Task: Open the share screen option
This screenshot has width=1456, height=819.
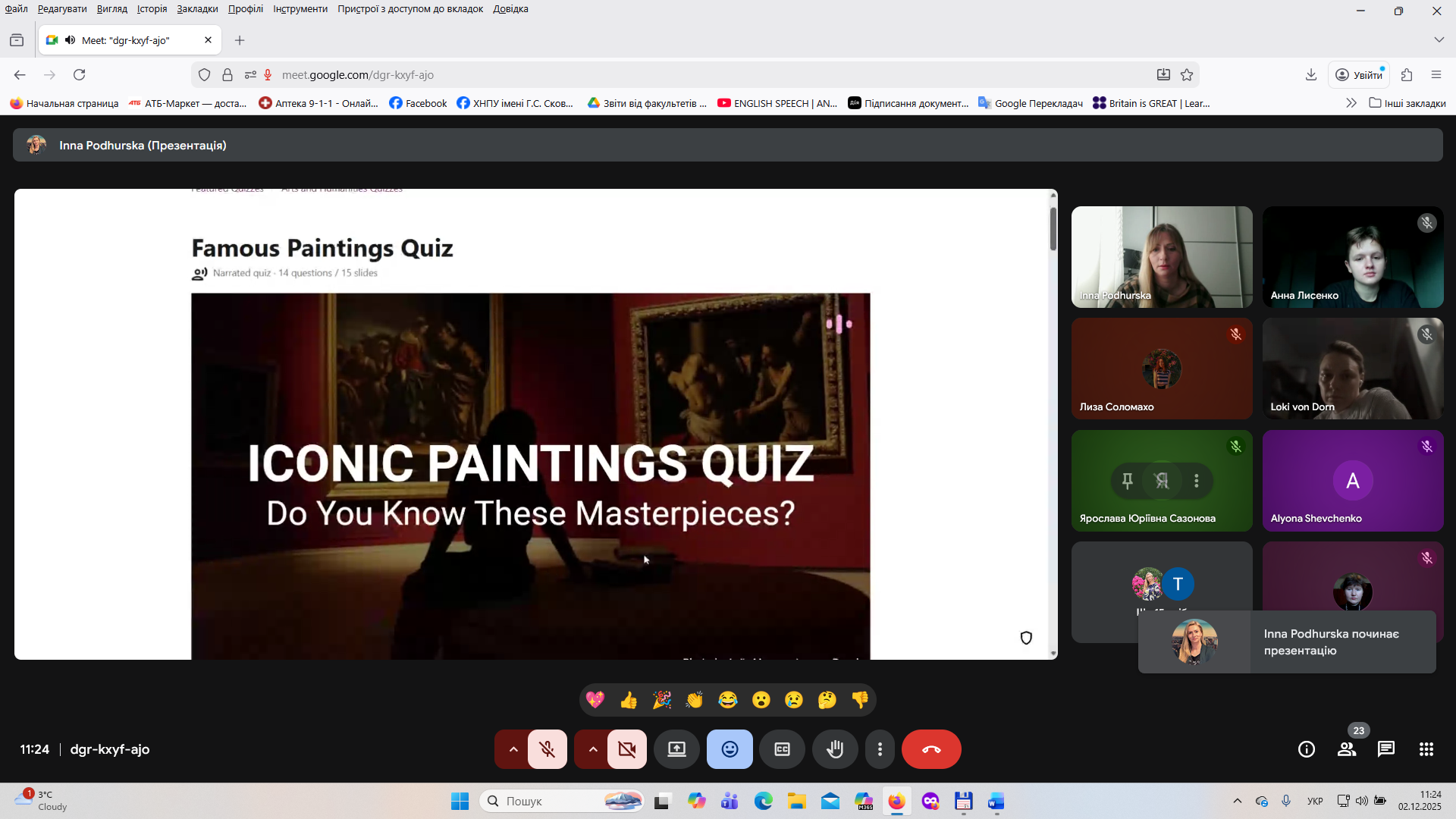Action: click(676, 749)
